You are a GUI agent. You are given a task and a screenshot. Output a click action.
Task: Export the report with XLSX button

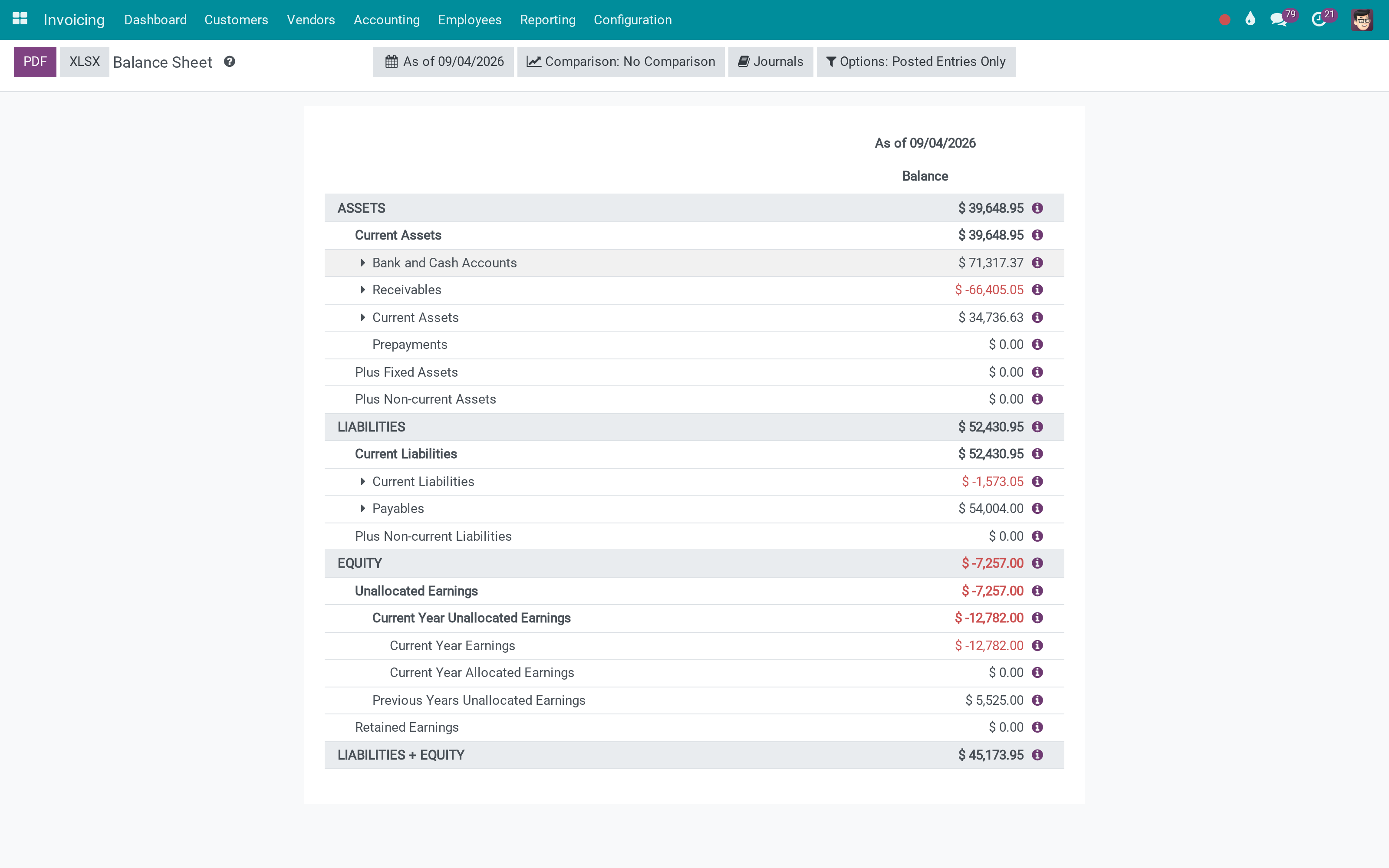(x=84, y=62)
